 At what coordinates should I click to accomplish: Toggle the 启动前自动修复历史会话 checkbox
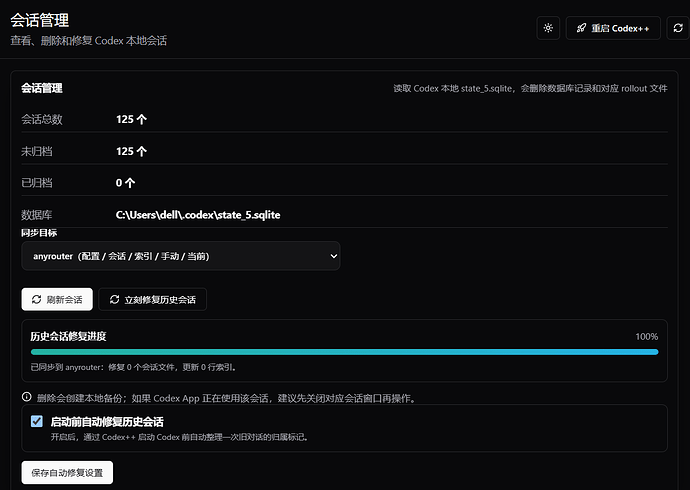(x=37, y=421)
